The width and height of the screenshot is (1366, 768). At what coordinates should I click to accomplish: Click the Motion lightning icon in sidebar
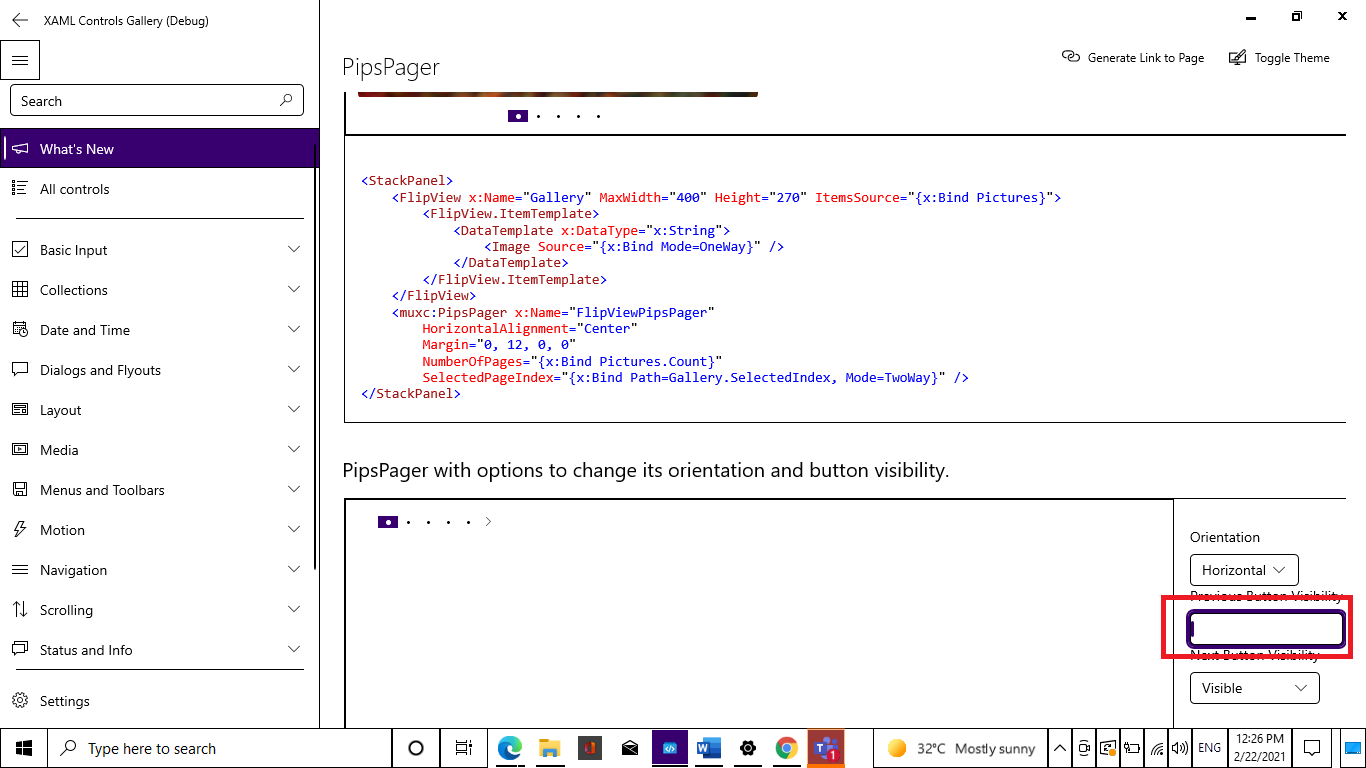[x=20, y=529]
